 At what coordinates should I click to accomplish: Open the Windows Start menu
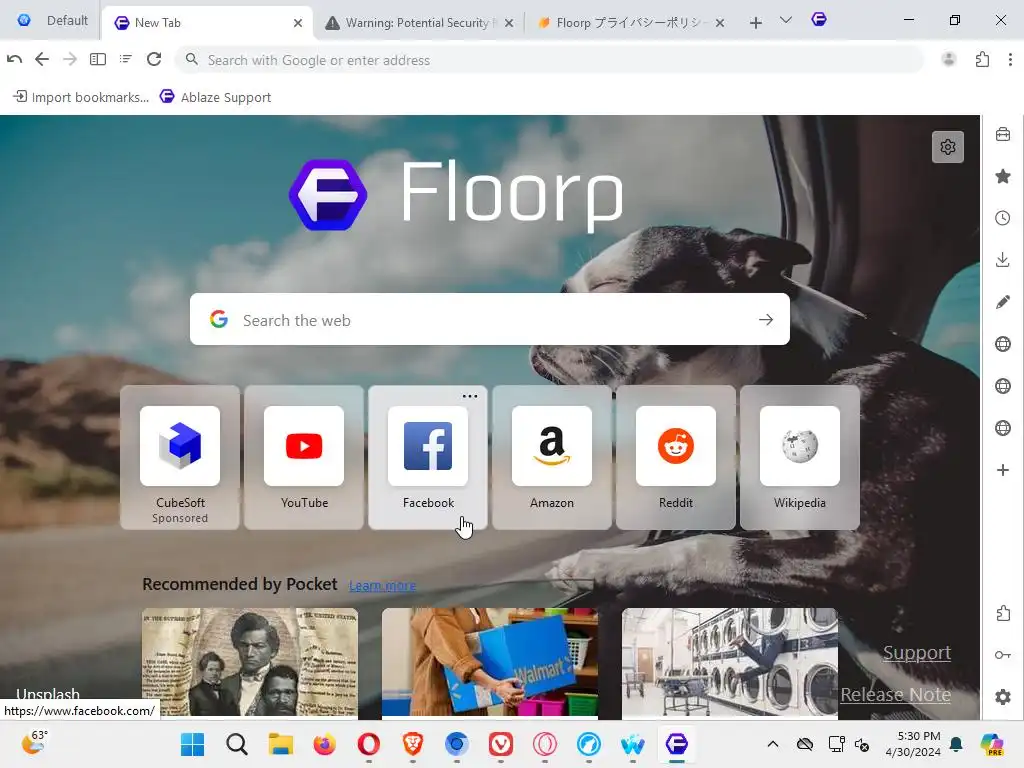coord(193,744)
